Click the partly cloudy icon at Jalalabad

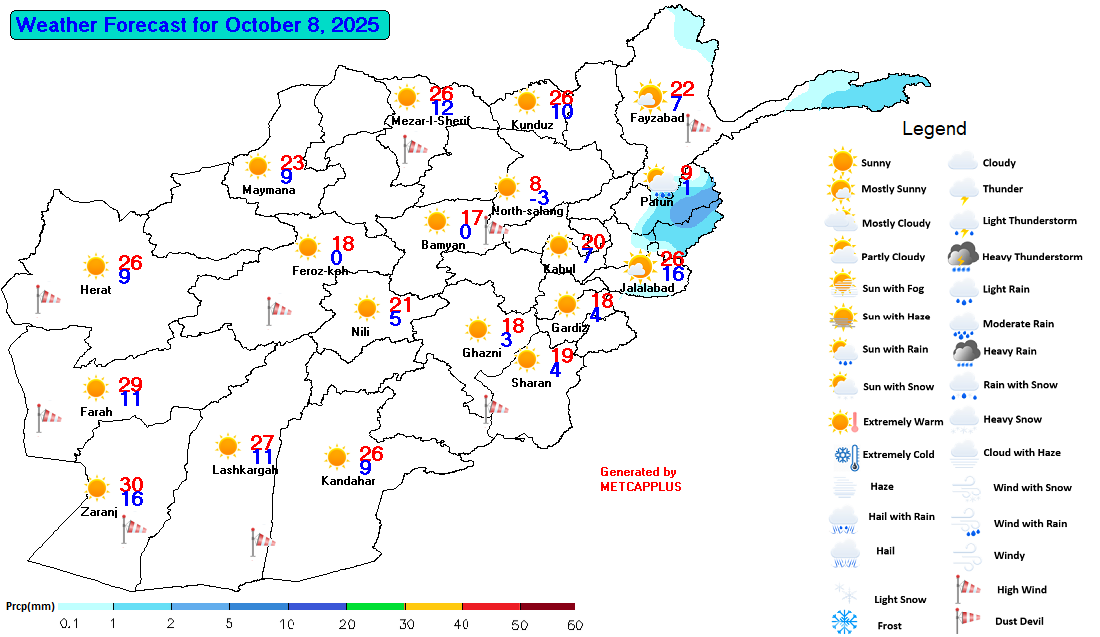(x=638, y=267)
